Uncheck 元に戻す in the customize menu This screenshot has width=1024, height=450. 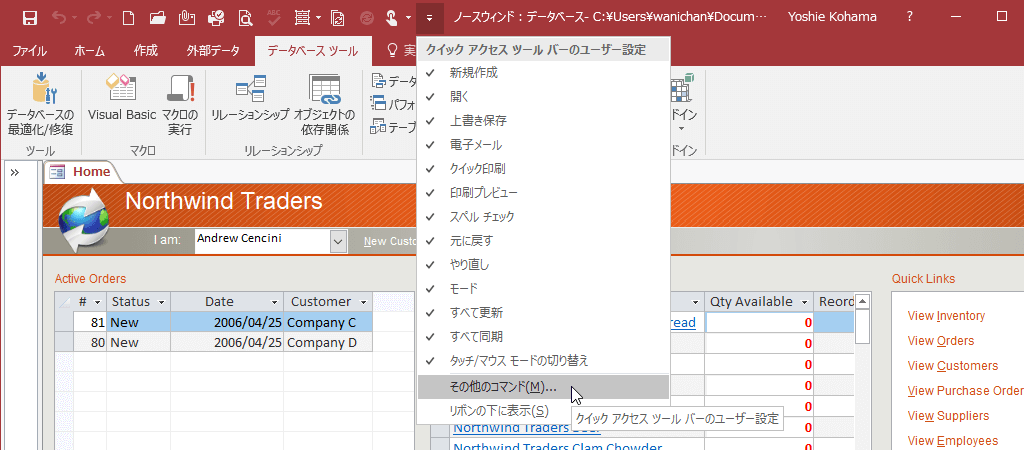pos(543,240)
